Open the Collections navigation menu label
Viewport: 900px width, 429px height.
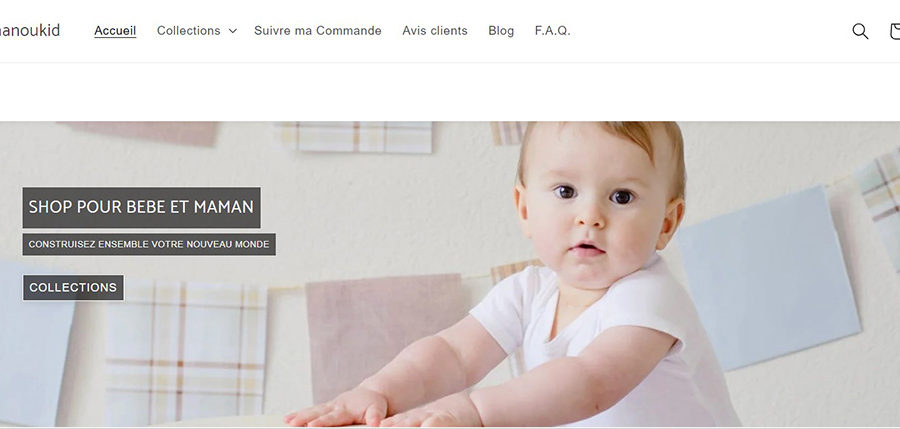pos(188,30)
